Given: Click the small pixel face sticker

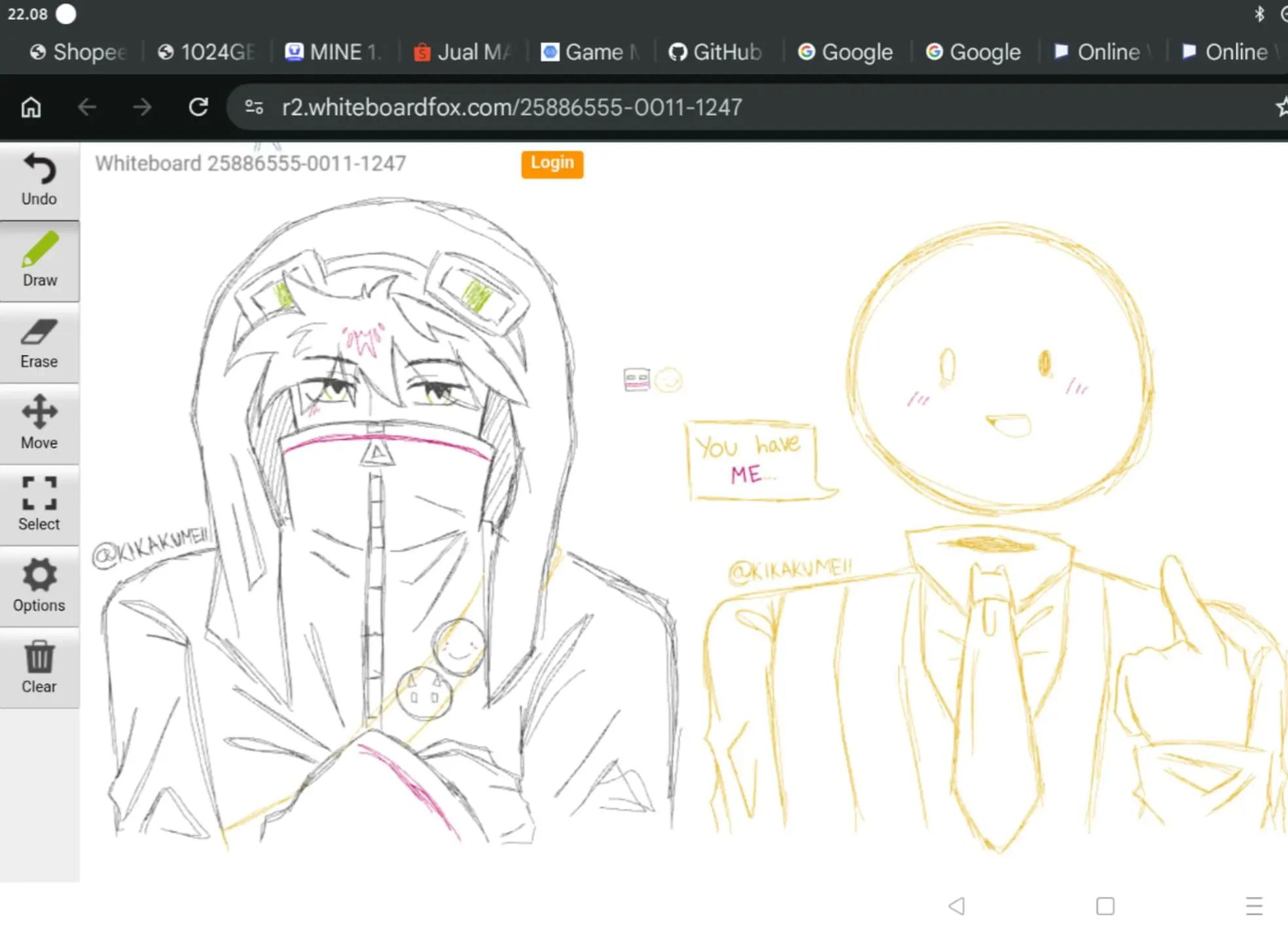Looking at the screenshot, I should 637,379.
